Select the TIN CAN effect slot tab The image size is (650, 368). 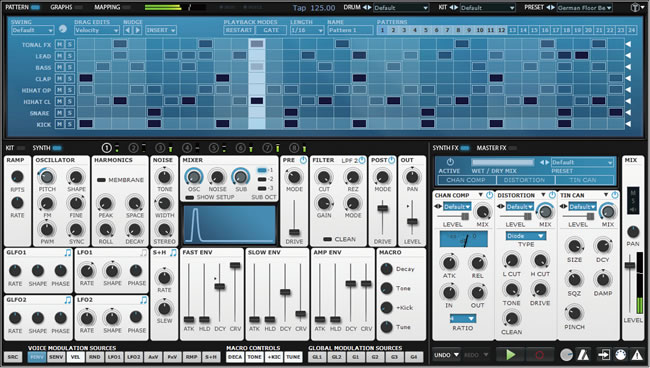(x=583, y=180)
